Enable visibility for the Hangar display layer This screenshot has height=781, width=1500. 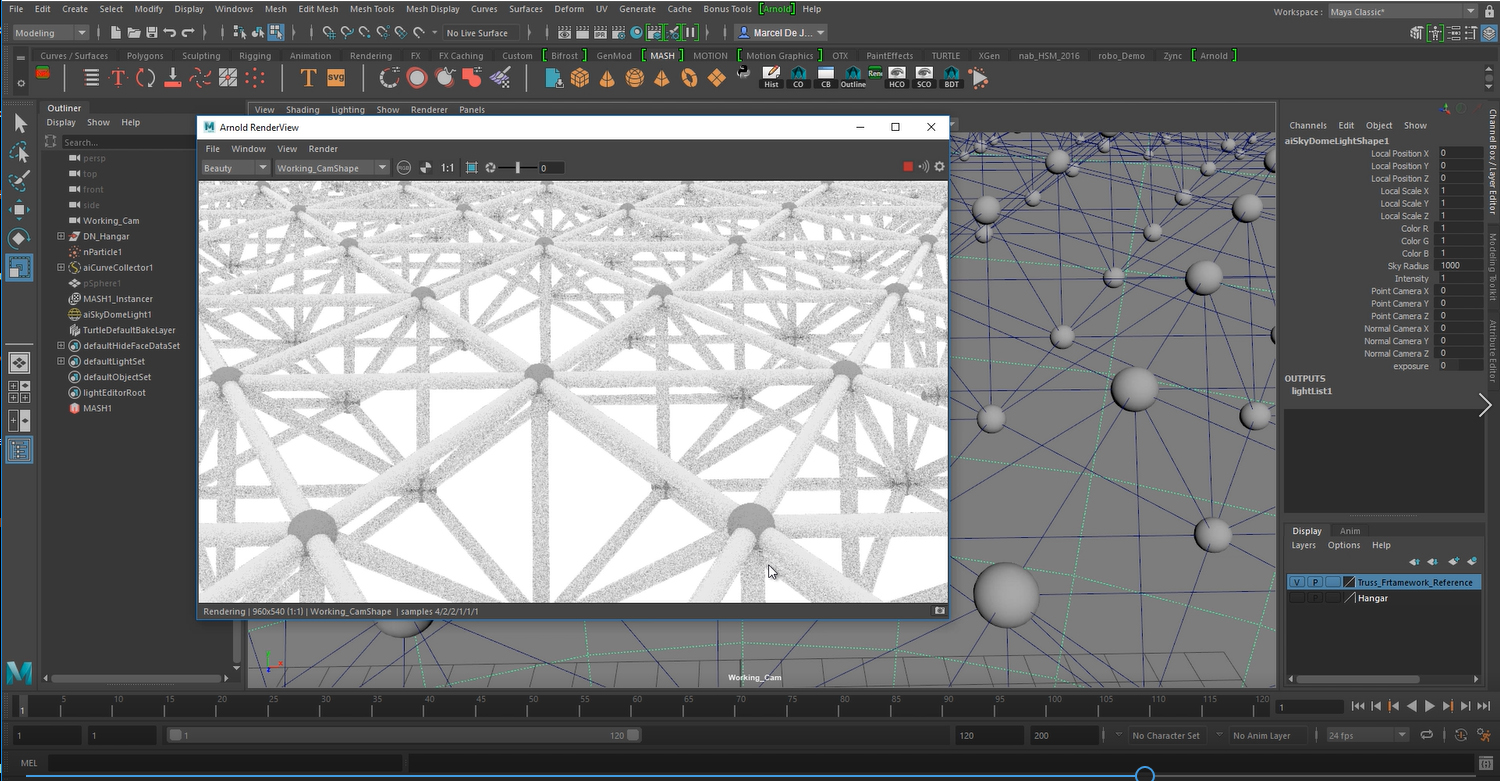pos(1297,597)
